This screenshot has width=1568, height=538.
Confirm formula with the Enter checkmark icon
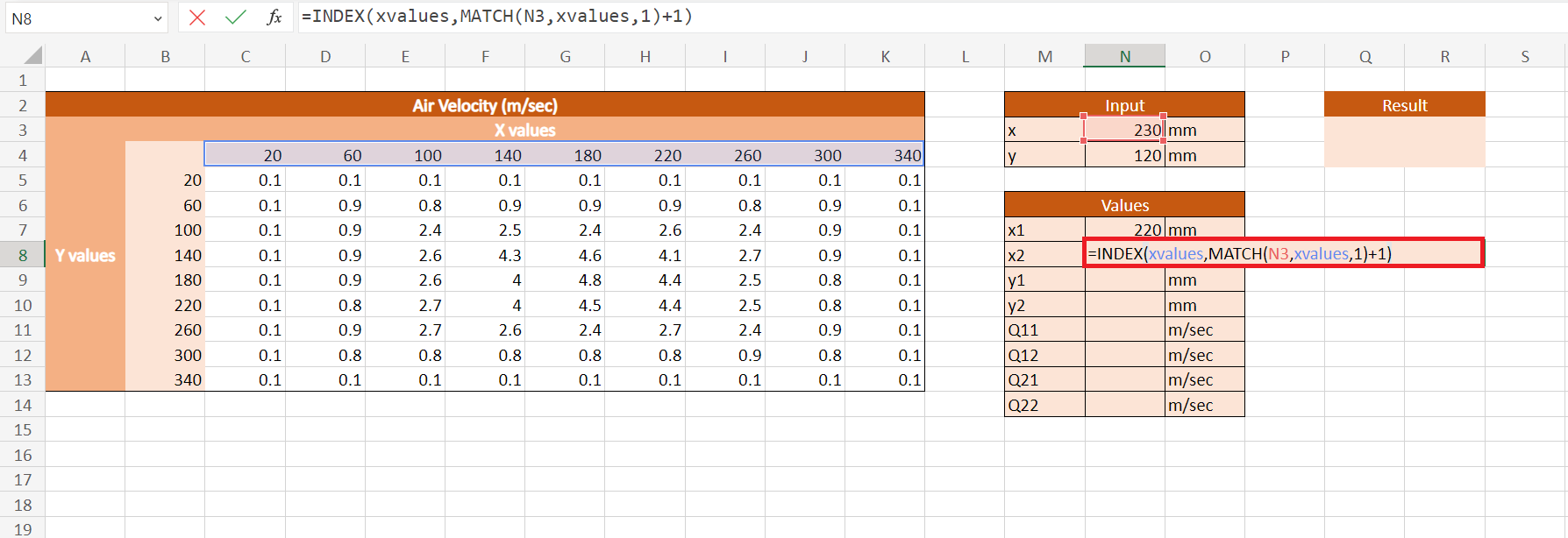pyautogui.click(x=235, y=18)
